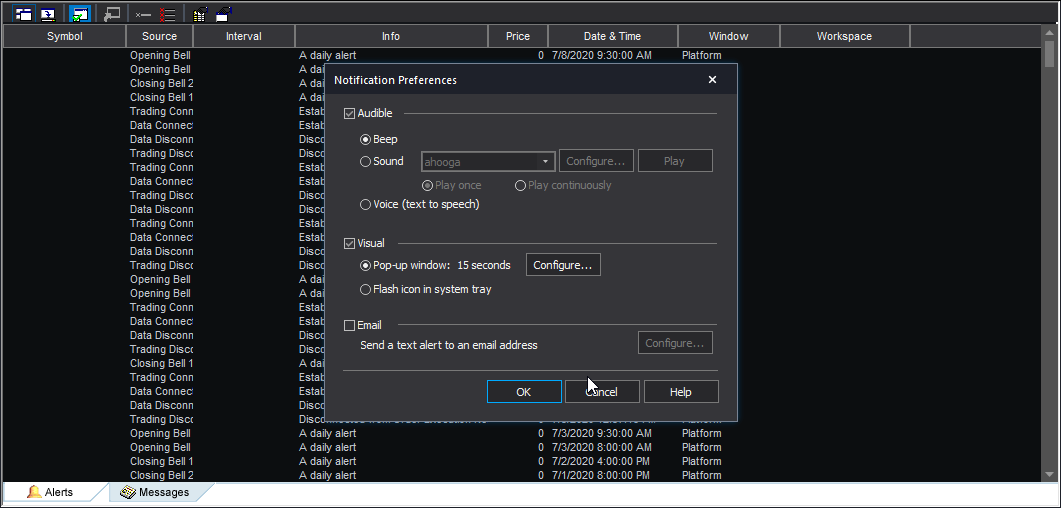Click the bell icon on Alerts tab
The width and height of the screenshot is (1061, 508).
(x=34, y=492)
